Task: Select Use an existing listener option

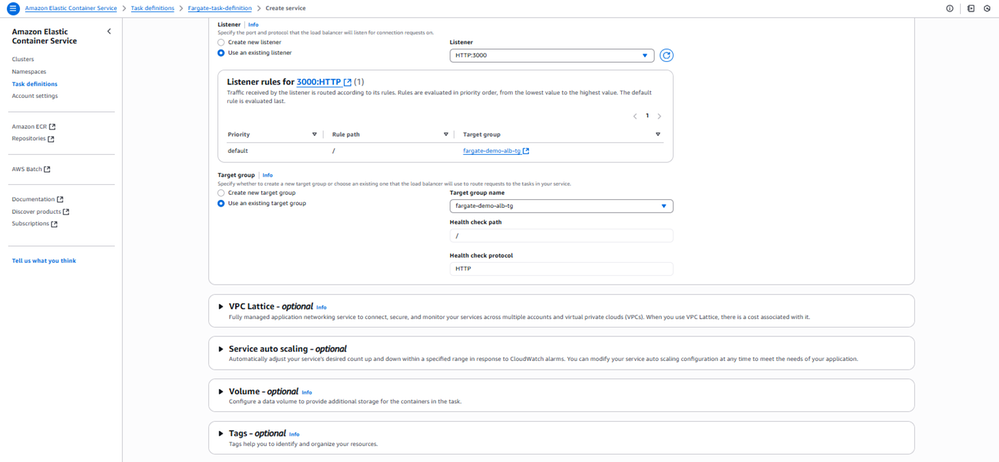Action: [x=221, y=53]
